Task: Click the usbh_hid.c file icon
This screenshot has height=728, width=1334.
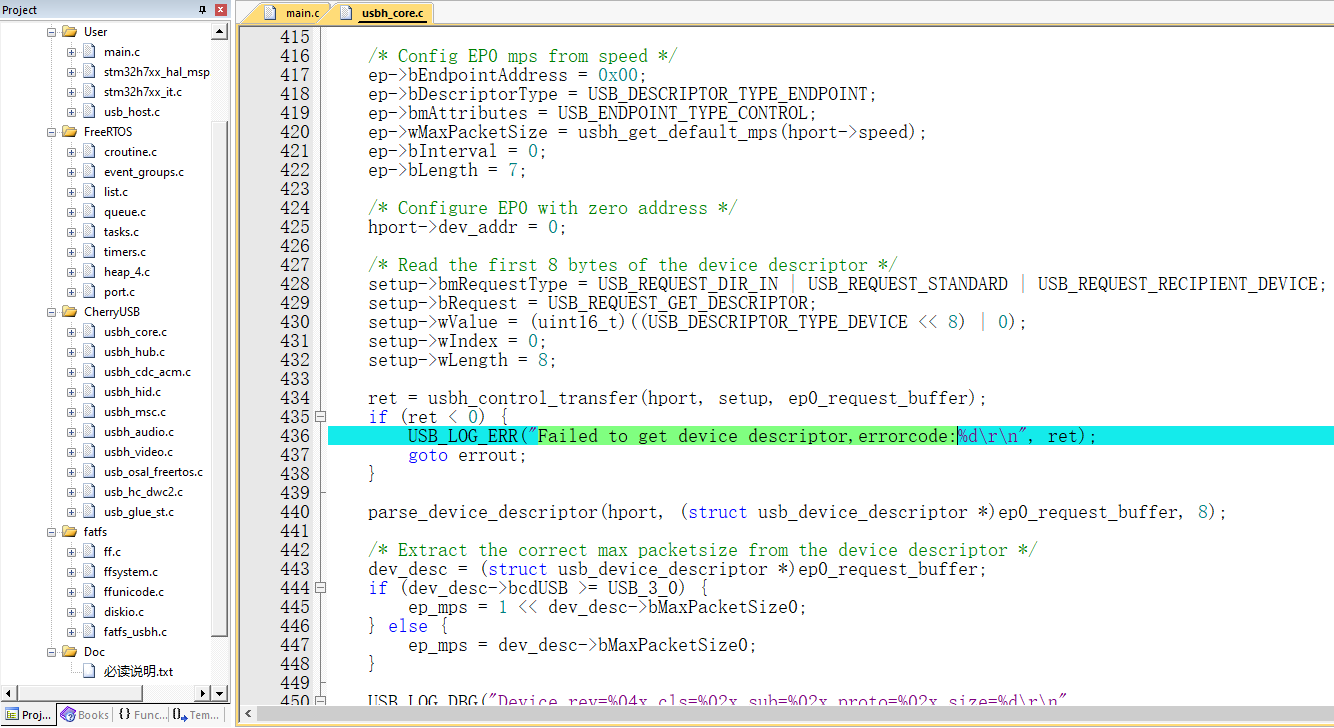Action: 90,392
